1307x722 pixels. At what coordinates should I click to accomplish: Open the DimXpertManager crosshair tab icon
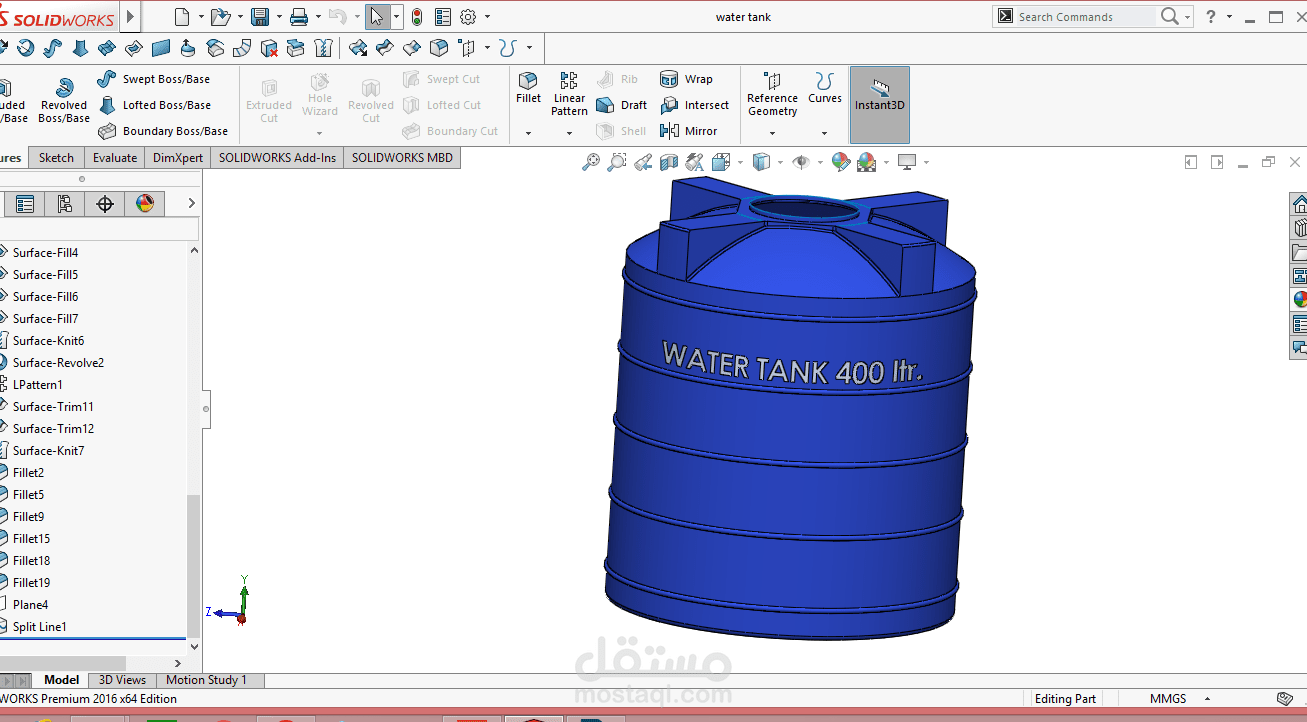(105, 204)
